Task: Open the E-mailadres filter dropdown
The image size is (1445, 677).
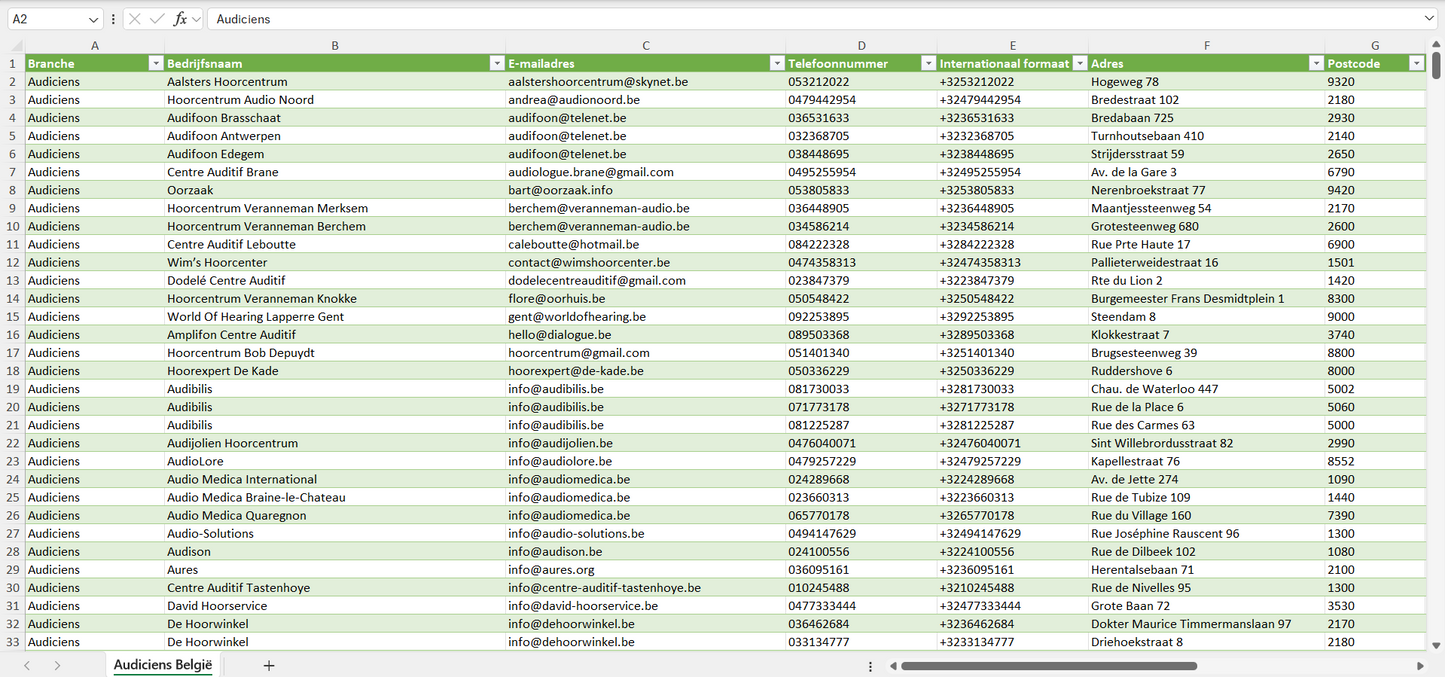Action: coord(776,63)
